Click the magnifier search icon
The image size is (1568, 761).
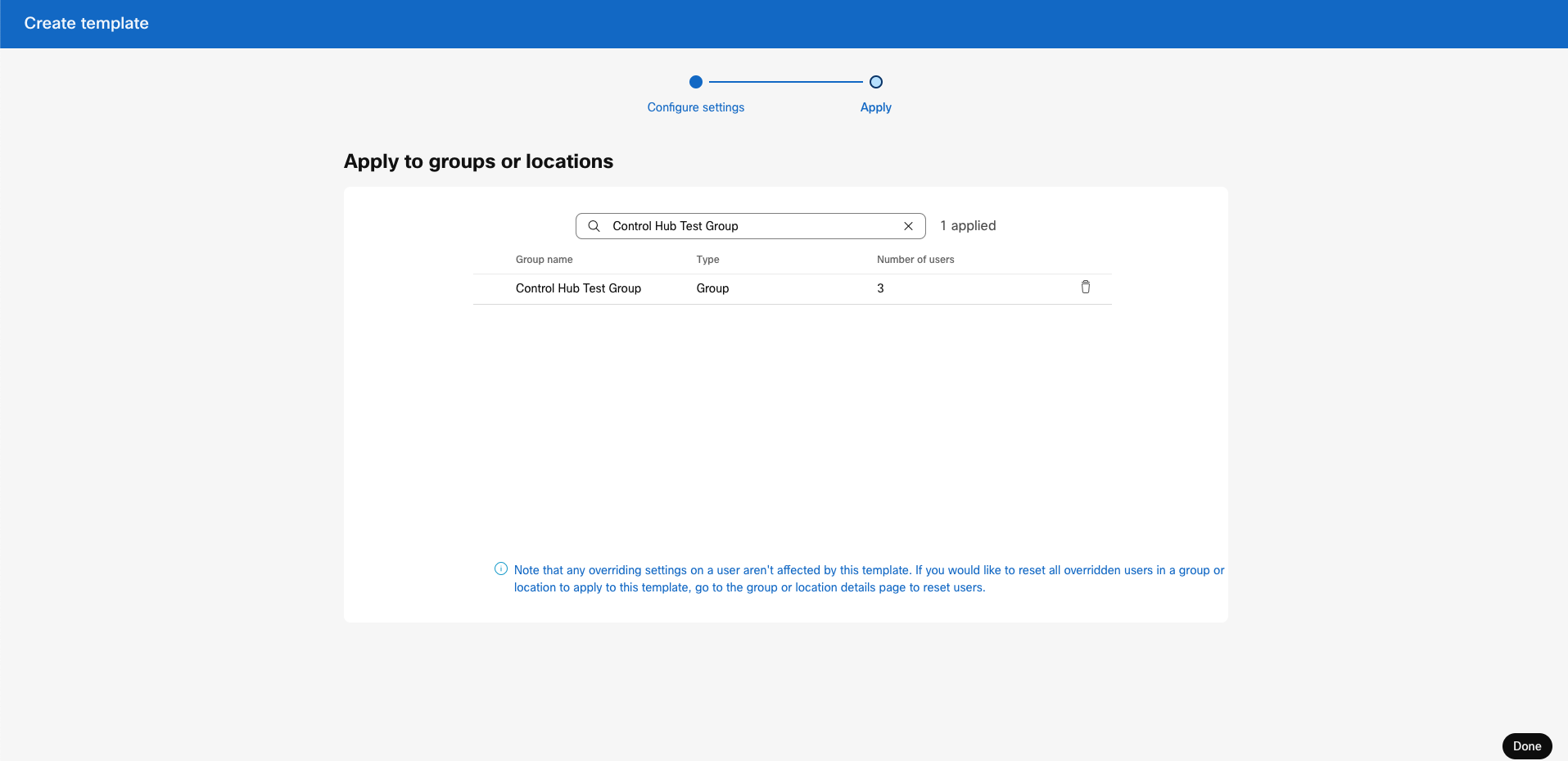point(594,226)
